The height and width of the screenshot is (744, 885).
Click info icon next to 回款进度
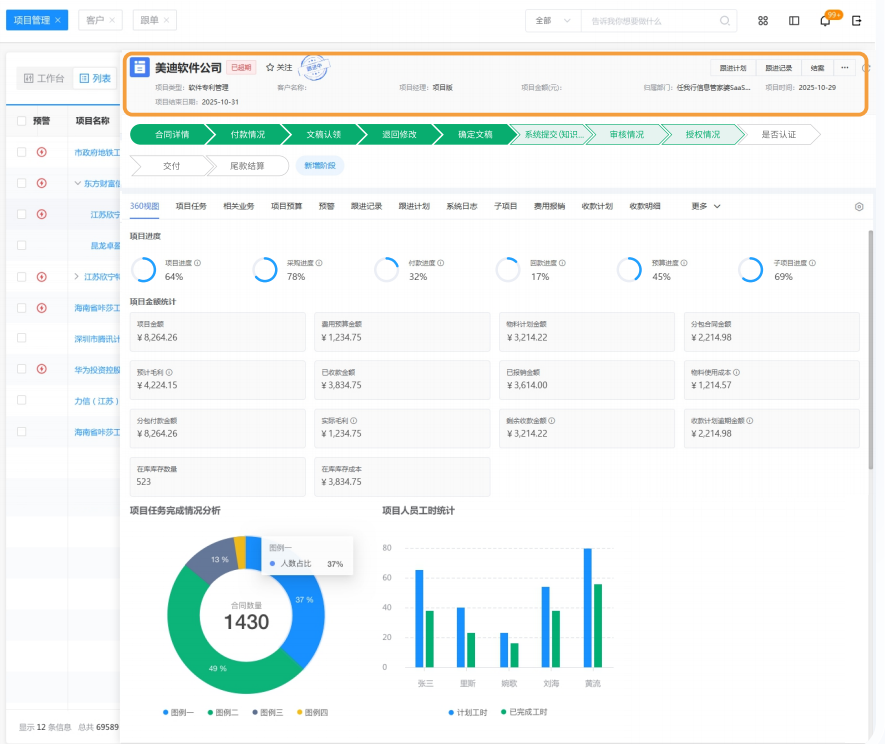(562, 263)
